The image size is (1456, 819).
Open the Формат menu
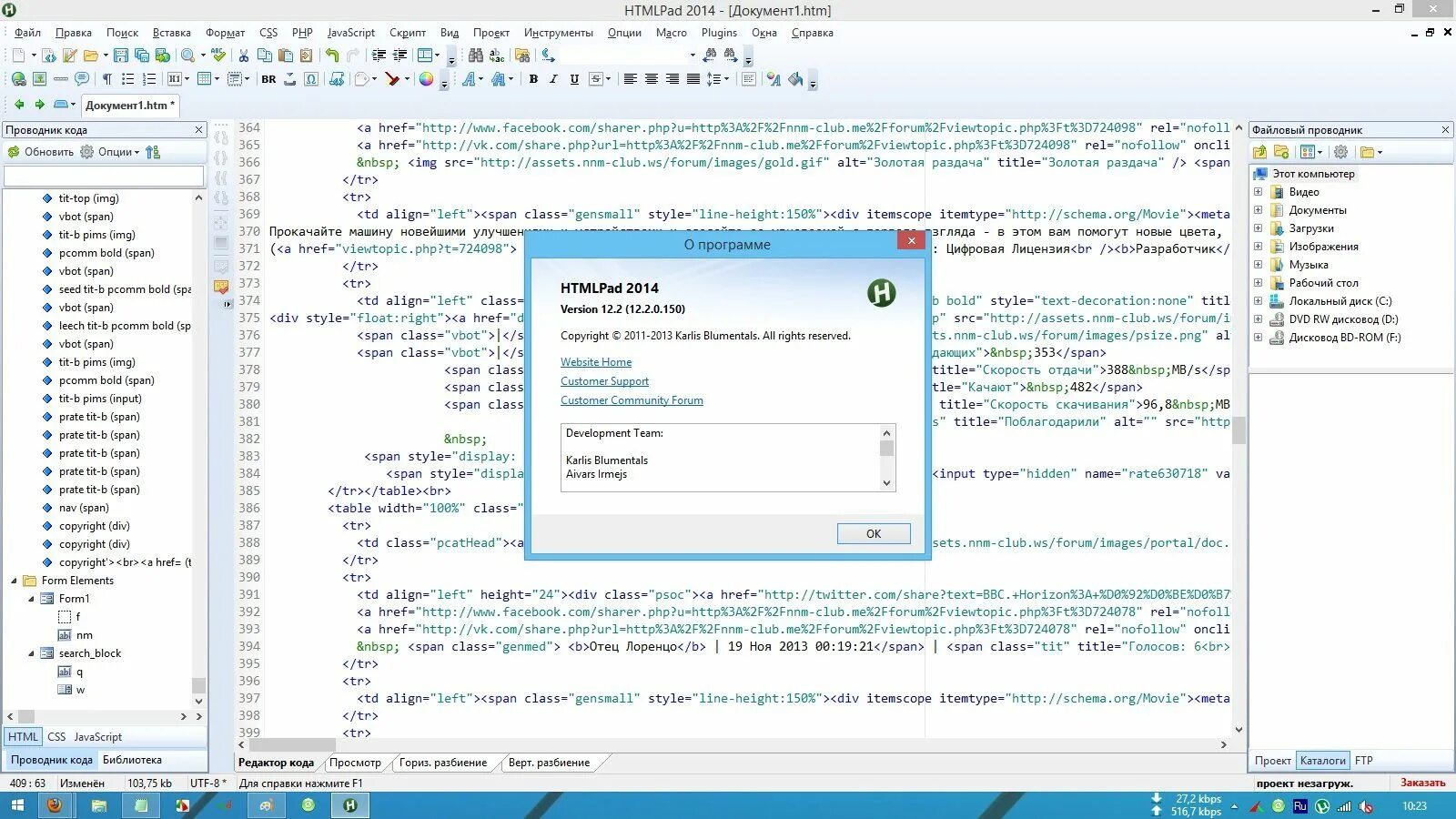tap(225, 33)
